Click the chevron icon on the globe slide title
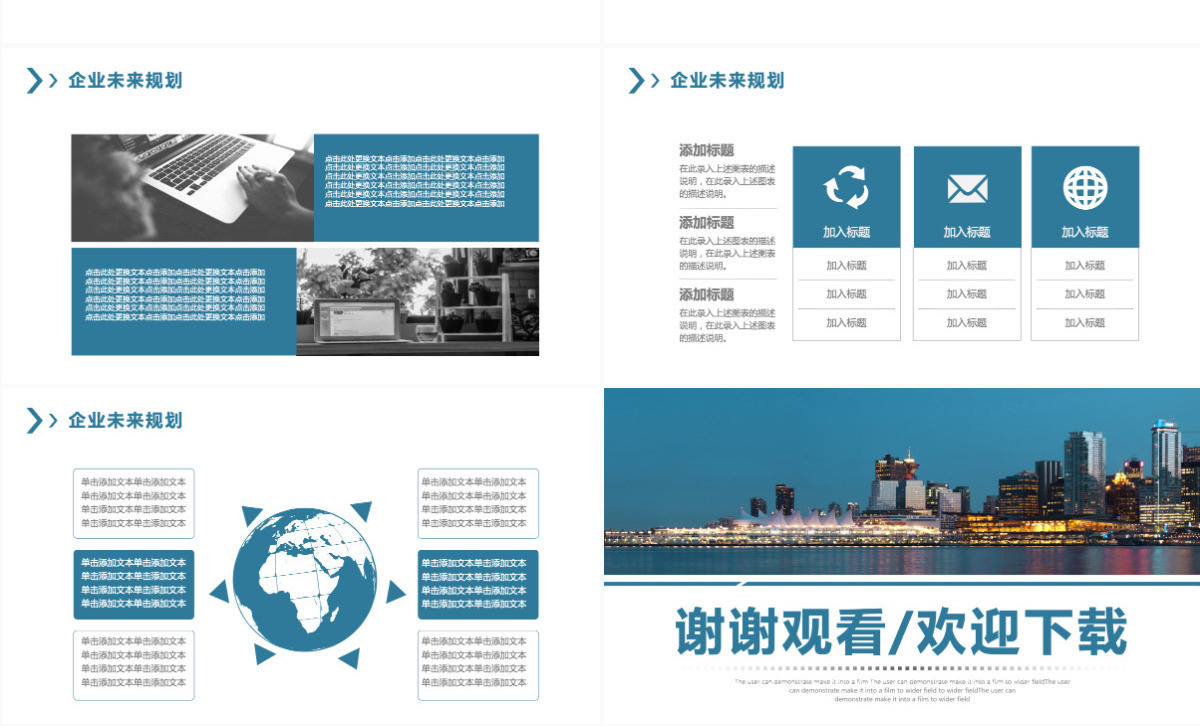Image resolution: width=1200 pixels, height=726 pixels. [x=41, y=421]
